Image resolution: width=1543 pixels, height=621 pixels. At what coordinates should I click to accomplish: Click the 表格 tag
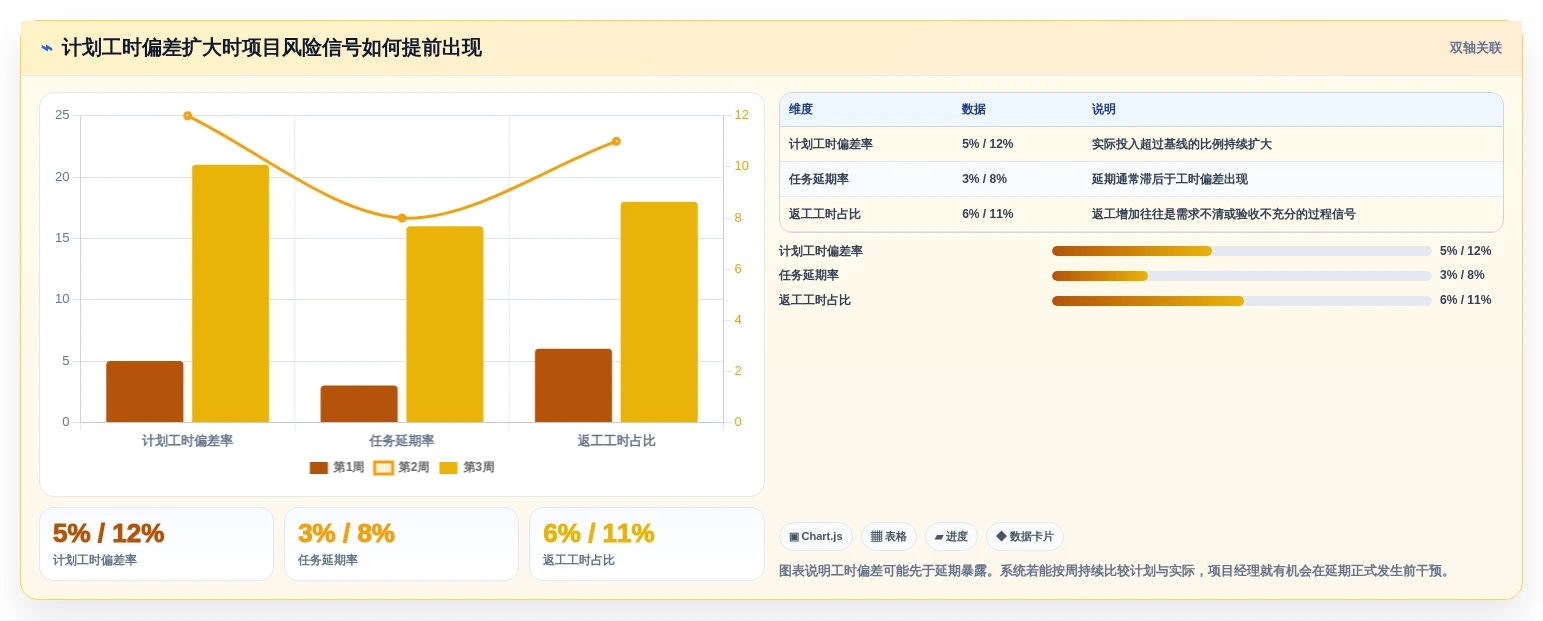[889, 536]
